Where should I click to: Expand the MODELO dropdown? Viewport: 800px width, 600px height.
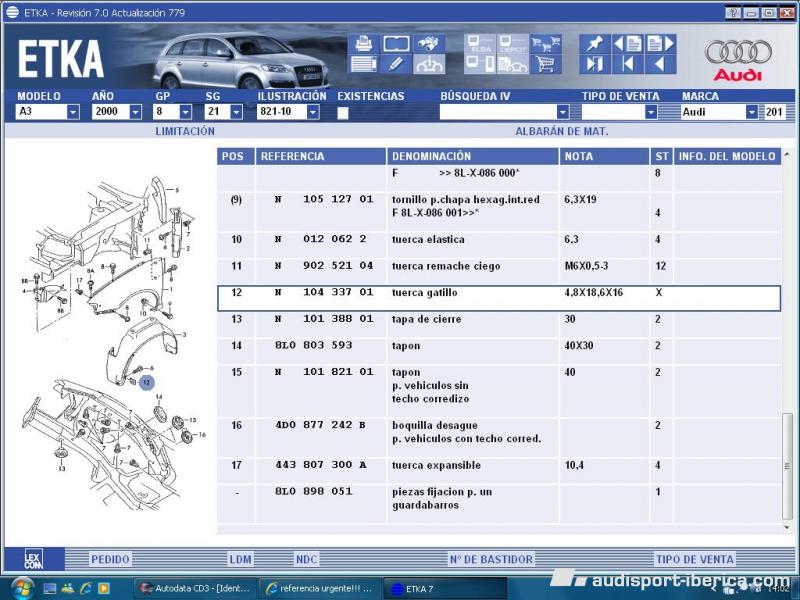pyautogui.click(x=73, y=112)
